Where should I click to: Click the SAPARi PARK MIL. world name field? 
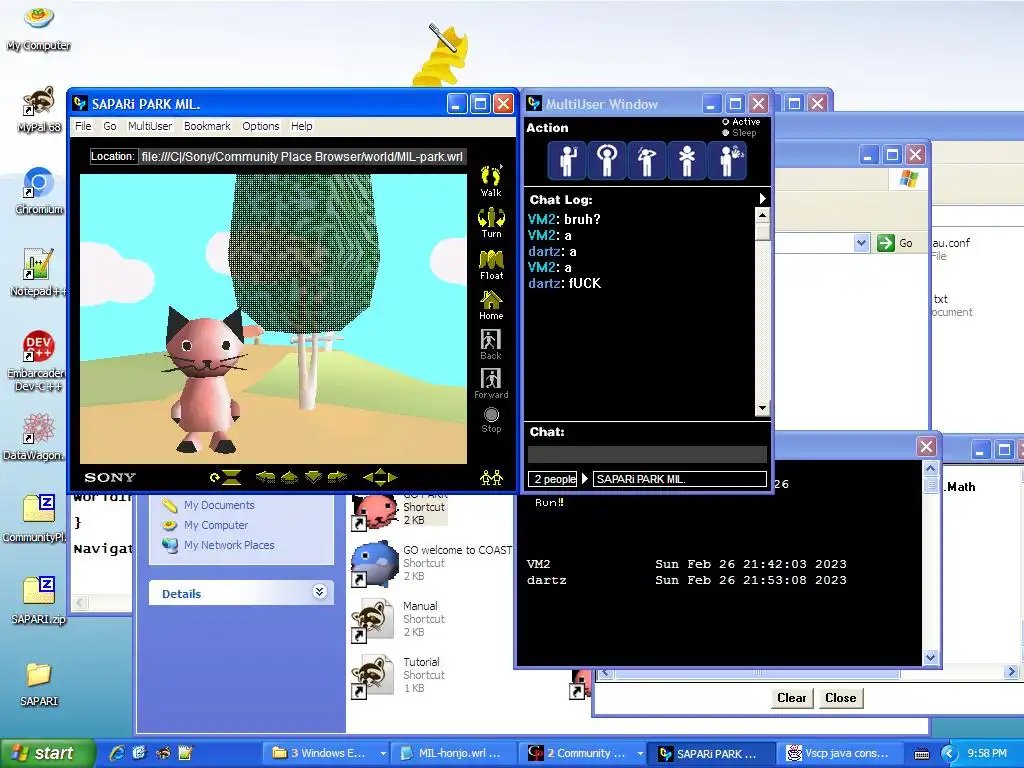pos(680,479)
